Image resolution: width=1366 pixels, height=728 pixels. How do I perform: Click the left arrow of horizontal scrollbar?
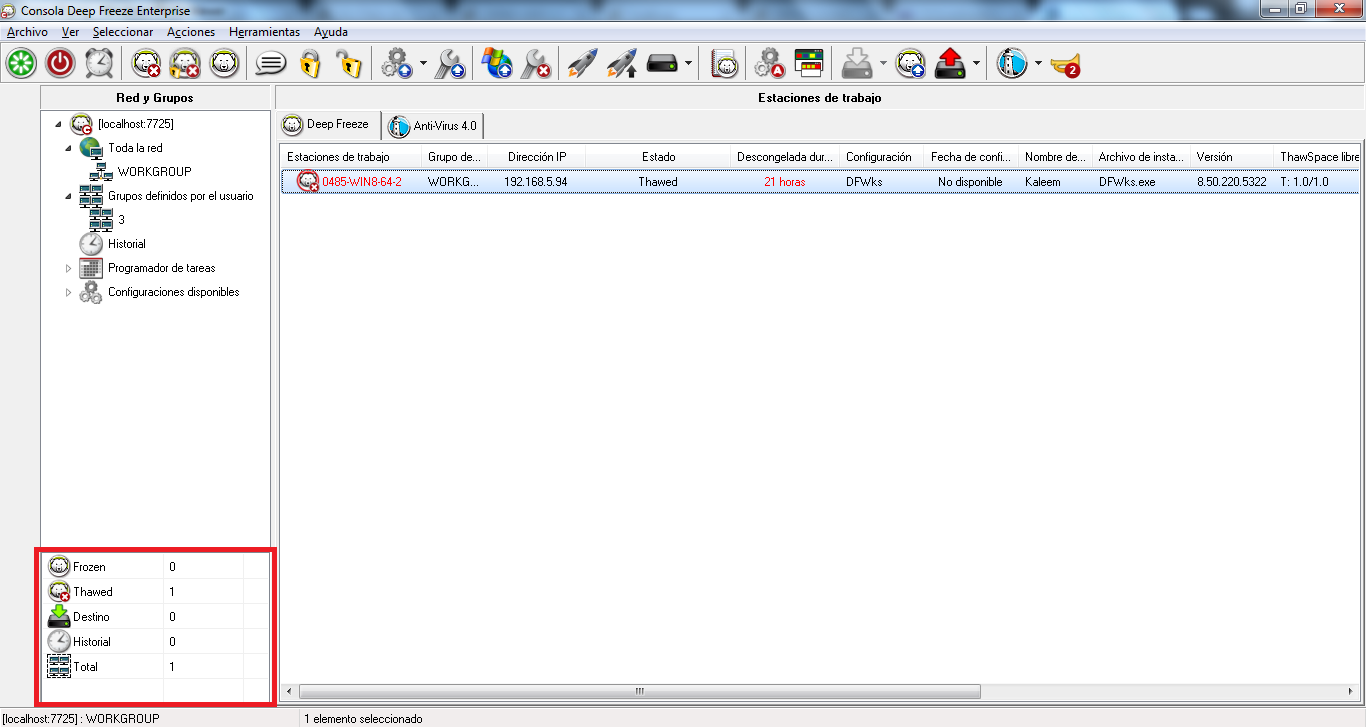coord(290,691)
